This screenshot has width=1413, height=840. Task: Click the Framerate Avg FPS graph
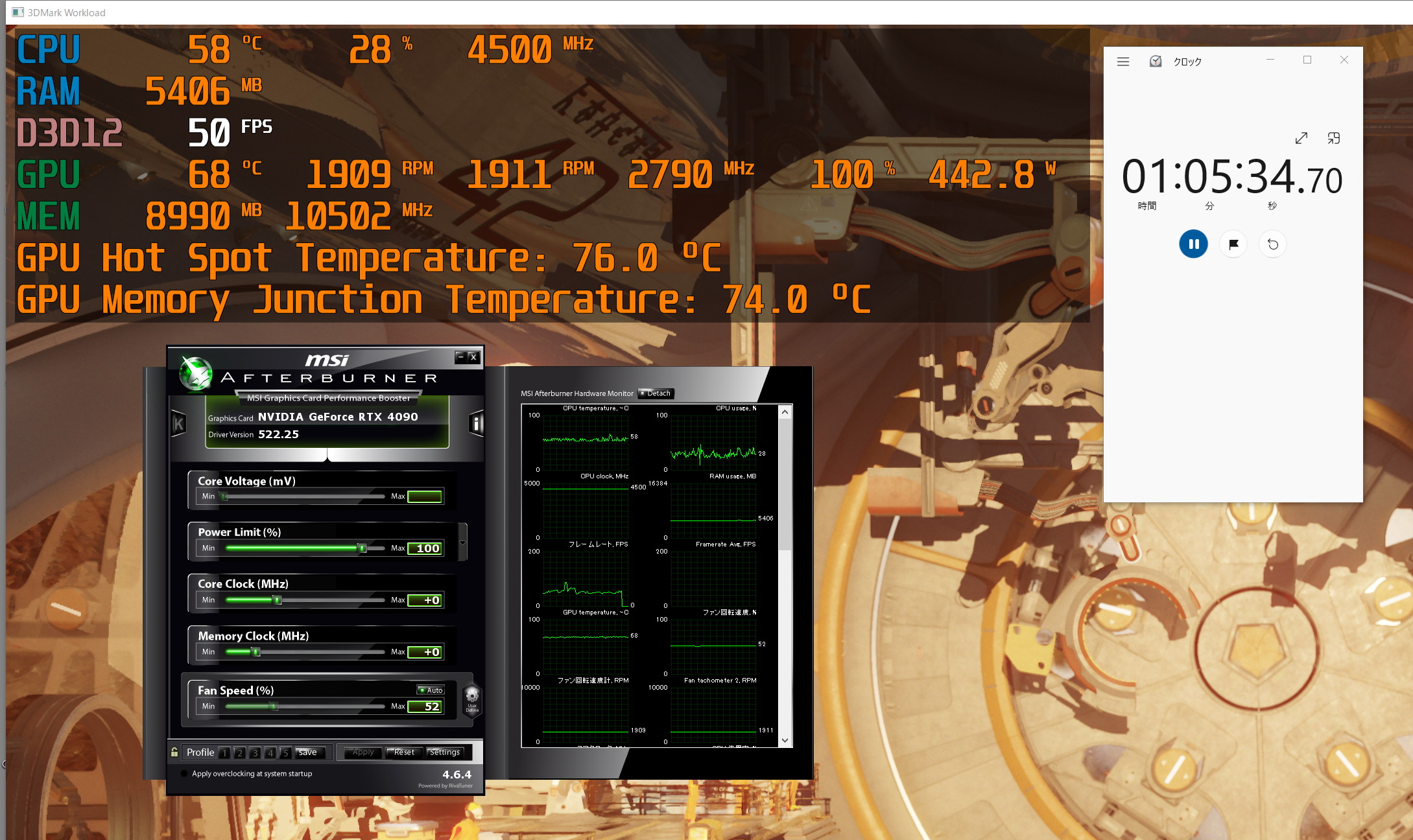[x=713, y=578]
